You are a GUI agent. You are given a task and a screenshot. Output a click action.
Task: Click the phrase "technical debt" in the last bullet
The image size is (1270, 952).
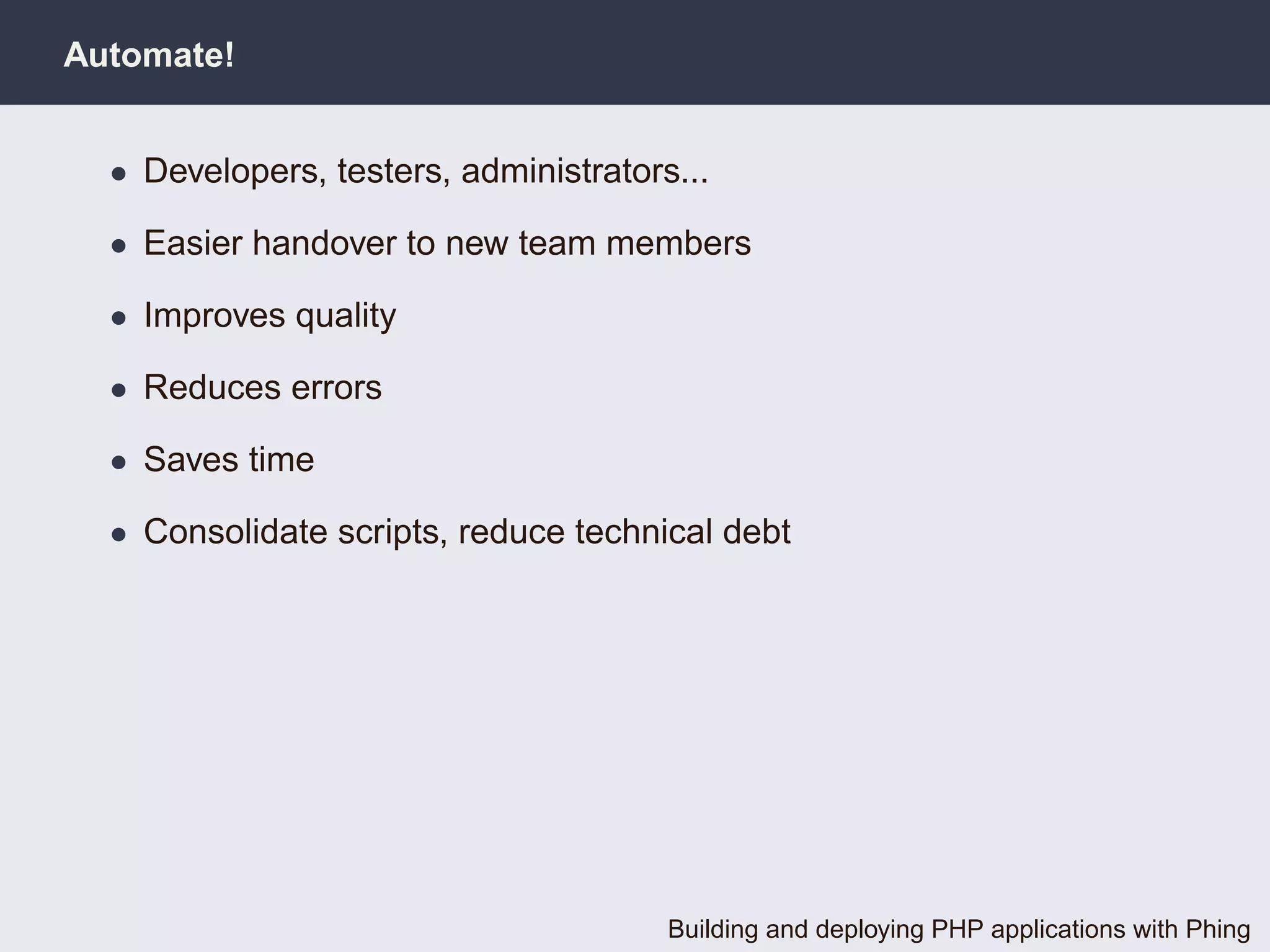click(682, 532)
